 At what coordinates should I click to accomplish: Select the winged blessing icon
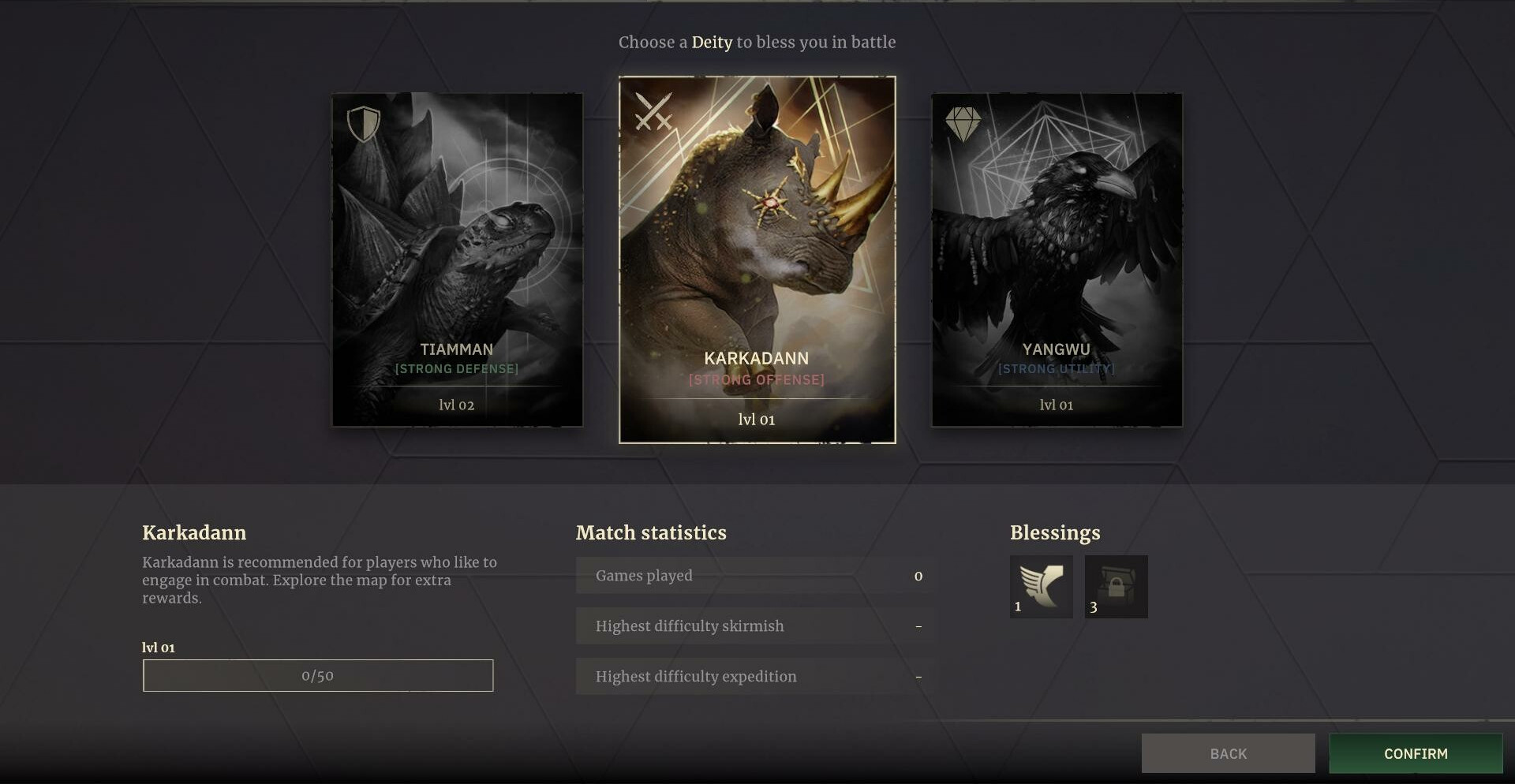tap(1041, 586)
